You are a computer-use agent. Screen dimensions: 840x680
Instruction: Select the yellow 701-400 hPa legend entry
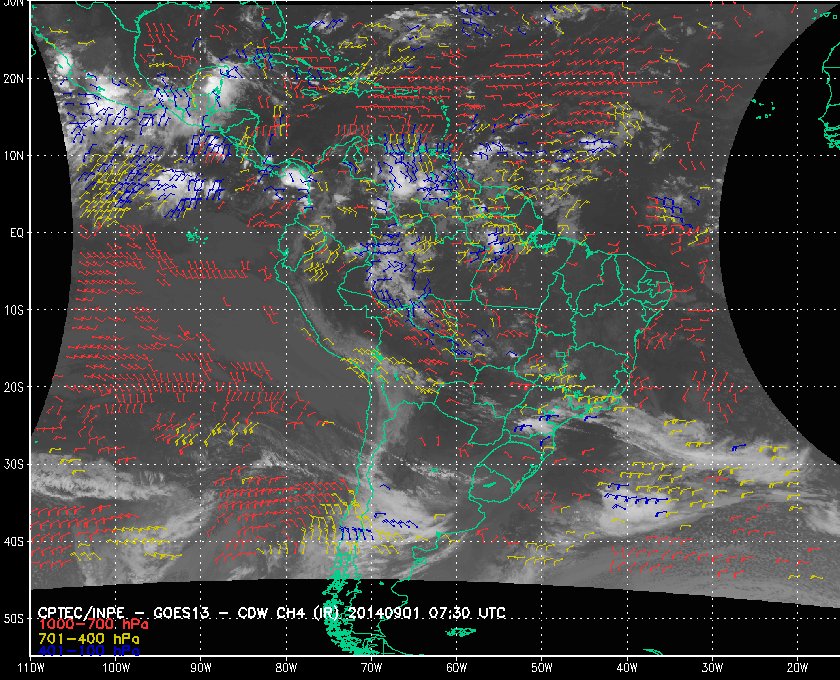pos(89,639)
